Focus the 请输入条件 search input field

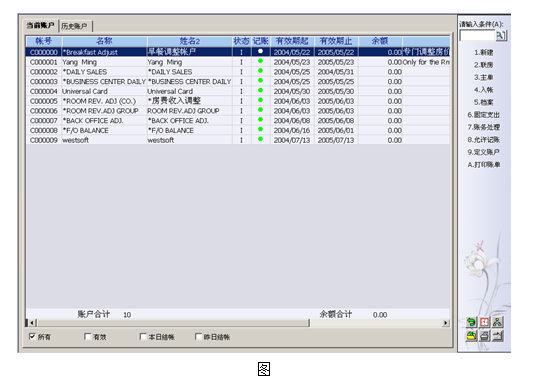pos(477,35)
